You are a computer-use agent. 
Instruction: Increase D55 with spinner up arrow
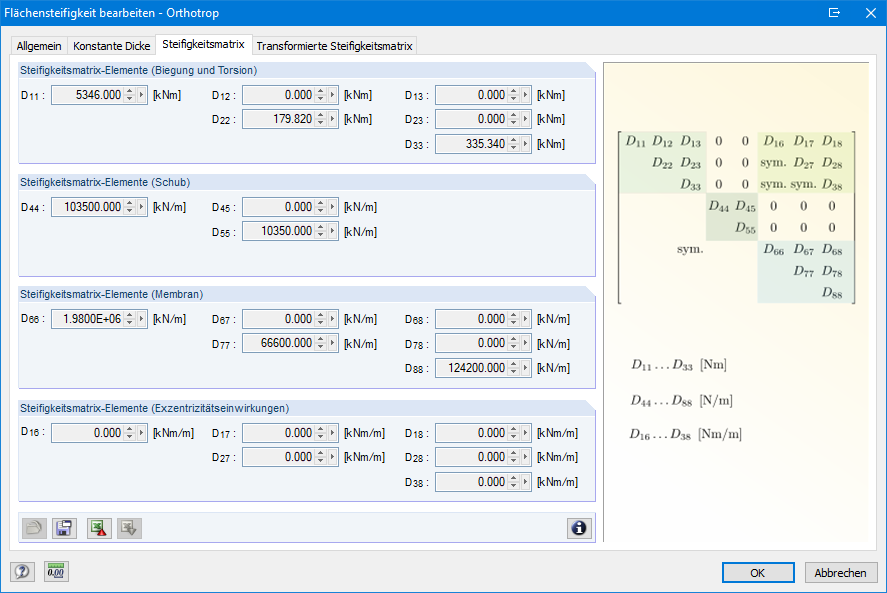point(321,227)
